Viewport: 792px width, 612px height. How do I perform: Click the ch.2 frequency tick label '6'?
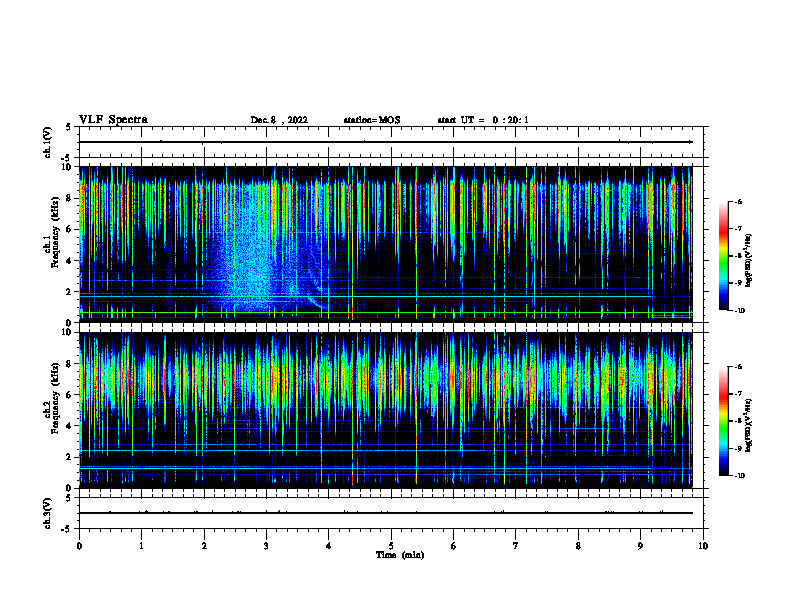[69, 395]
